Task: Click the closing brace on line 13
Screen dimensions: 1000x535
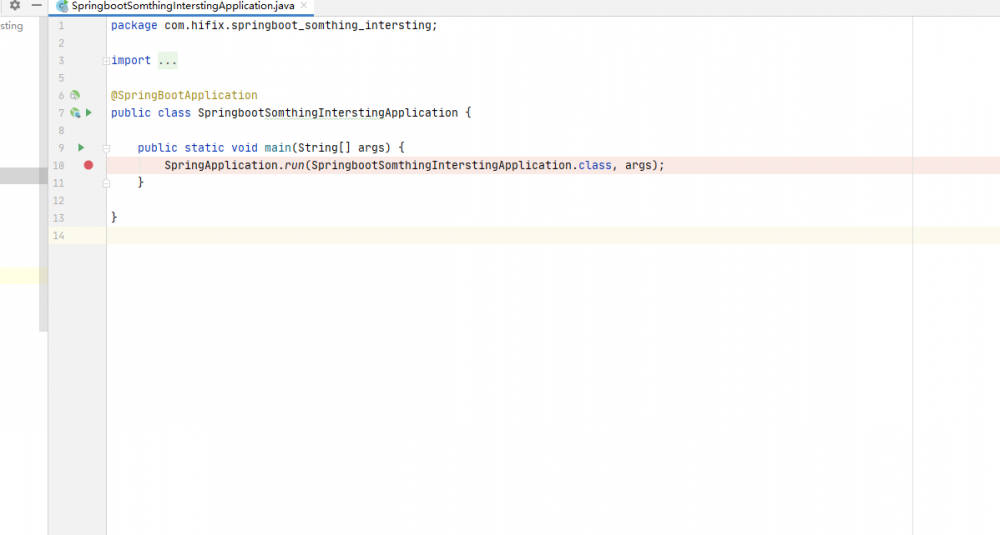Action: tap(114, 217)
